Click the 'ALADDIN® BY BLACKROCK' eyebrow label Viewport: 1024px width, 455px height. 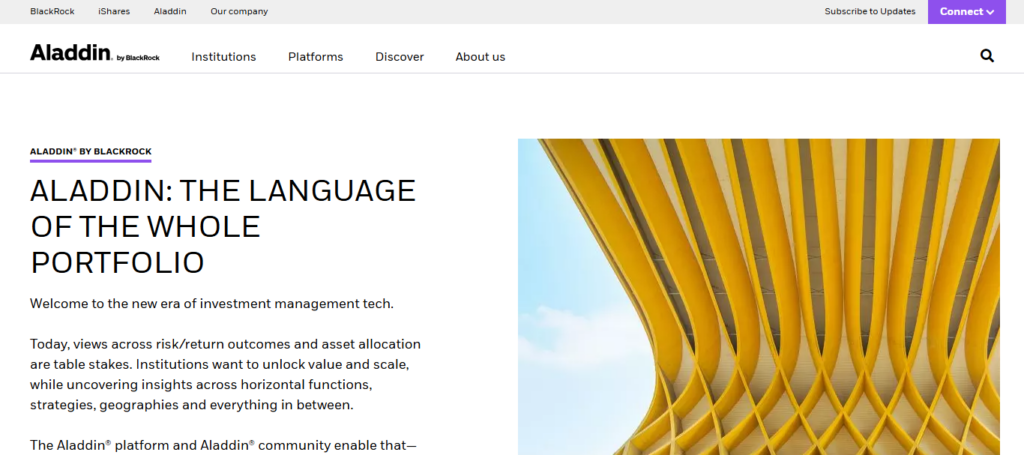[x=90, y=151]
